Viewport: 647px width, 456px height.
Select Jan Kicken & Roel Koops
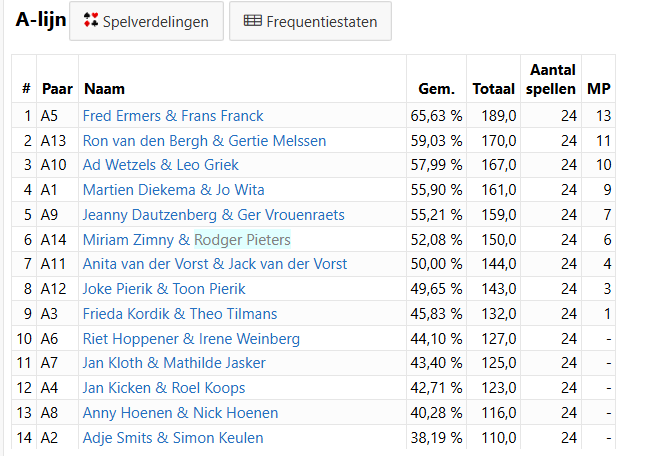click(164, 388)
